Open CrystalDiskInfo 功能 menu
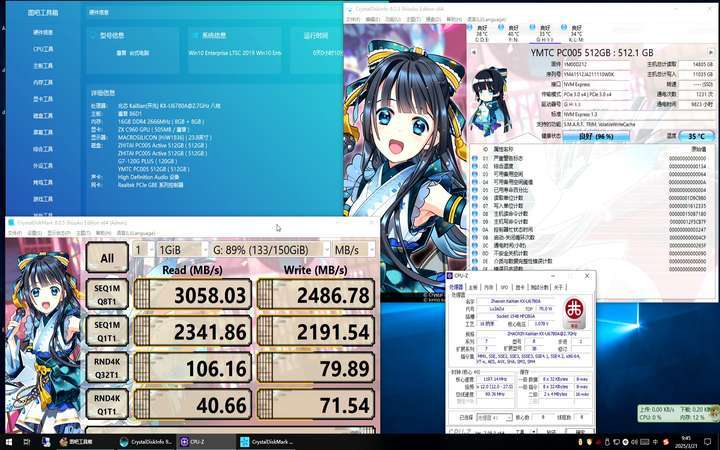 pyautogui.click(x=392, y=19)
